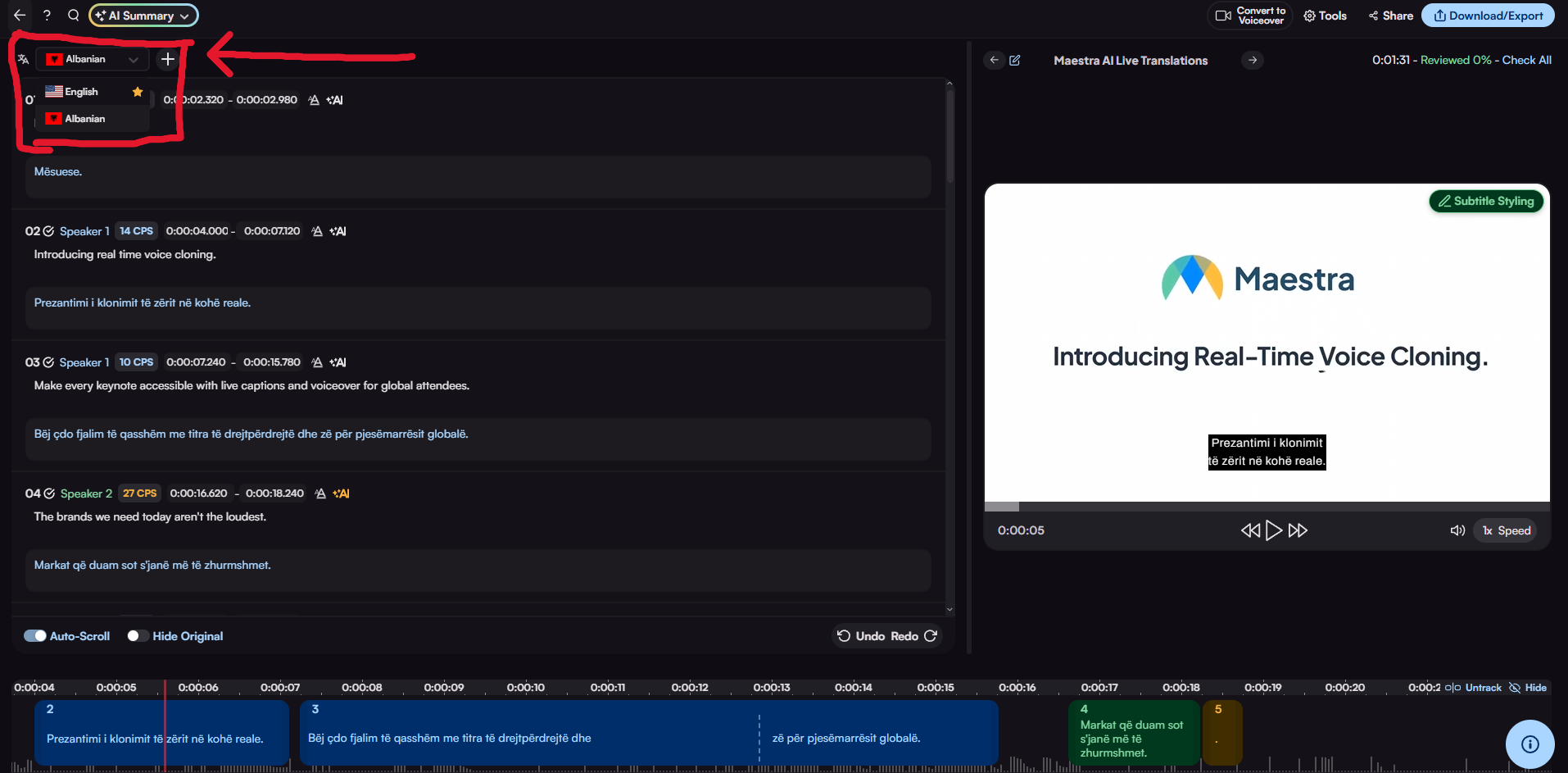Viewport: 1568px width, 773px height.
Task: Click the Download/Export button
Action: [1488, 16]
